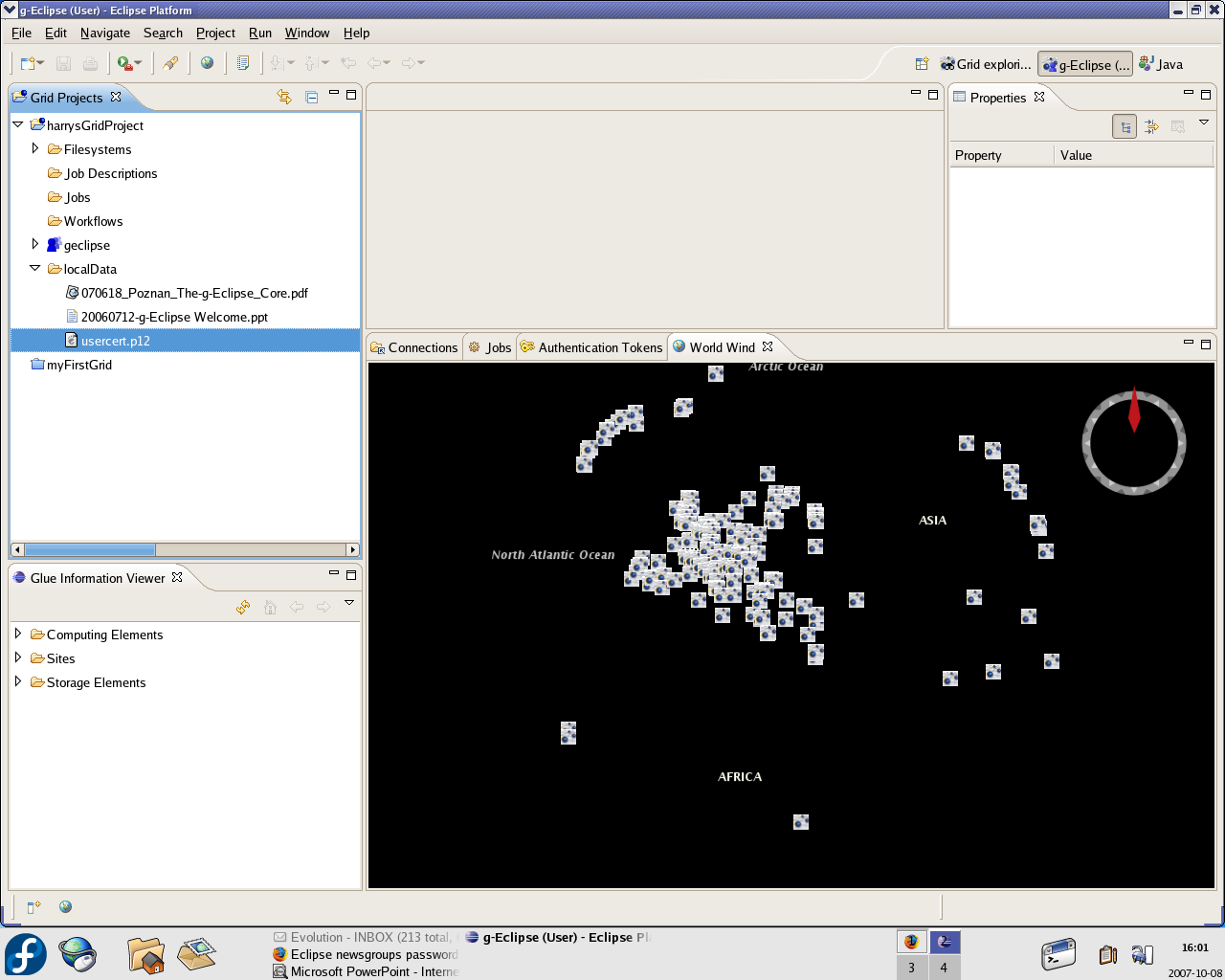Toggle Show Advanced Properties icon
Screen dimensions: 1225x980
pos(1151,126)
